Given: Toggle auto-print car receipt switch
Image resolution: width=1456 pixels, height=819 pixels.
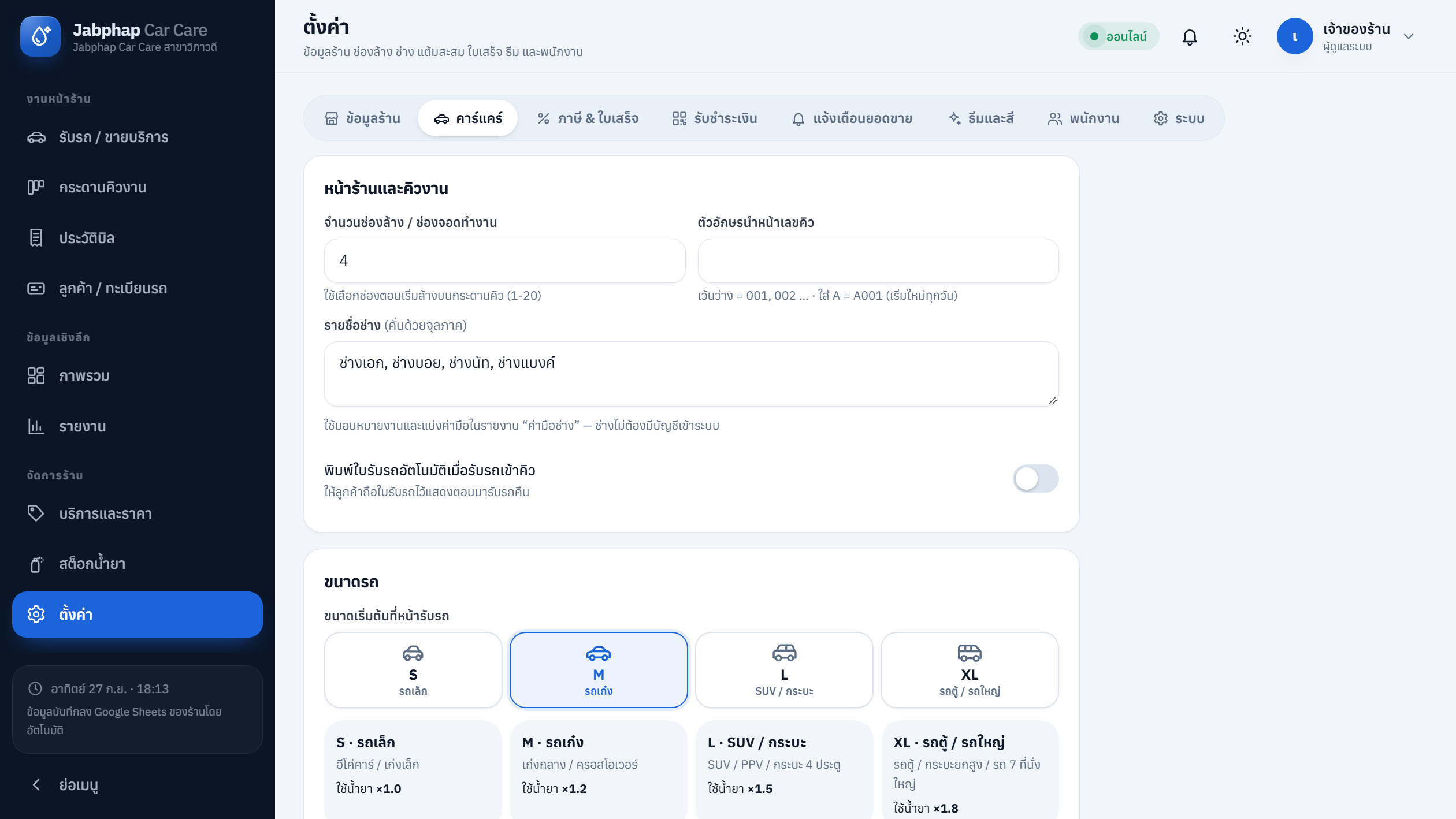Looking at the screenshot, I should pyautogui.click(x=1035, y=479).
